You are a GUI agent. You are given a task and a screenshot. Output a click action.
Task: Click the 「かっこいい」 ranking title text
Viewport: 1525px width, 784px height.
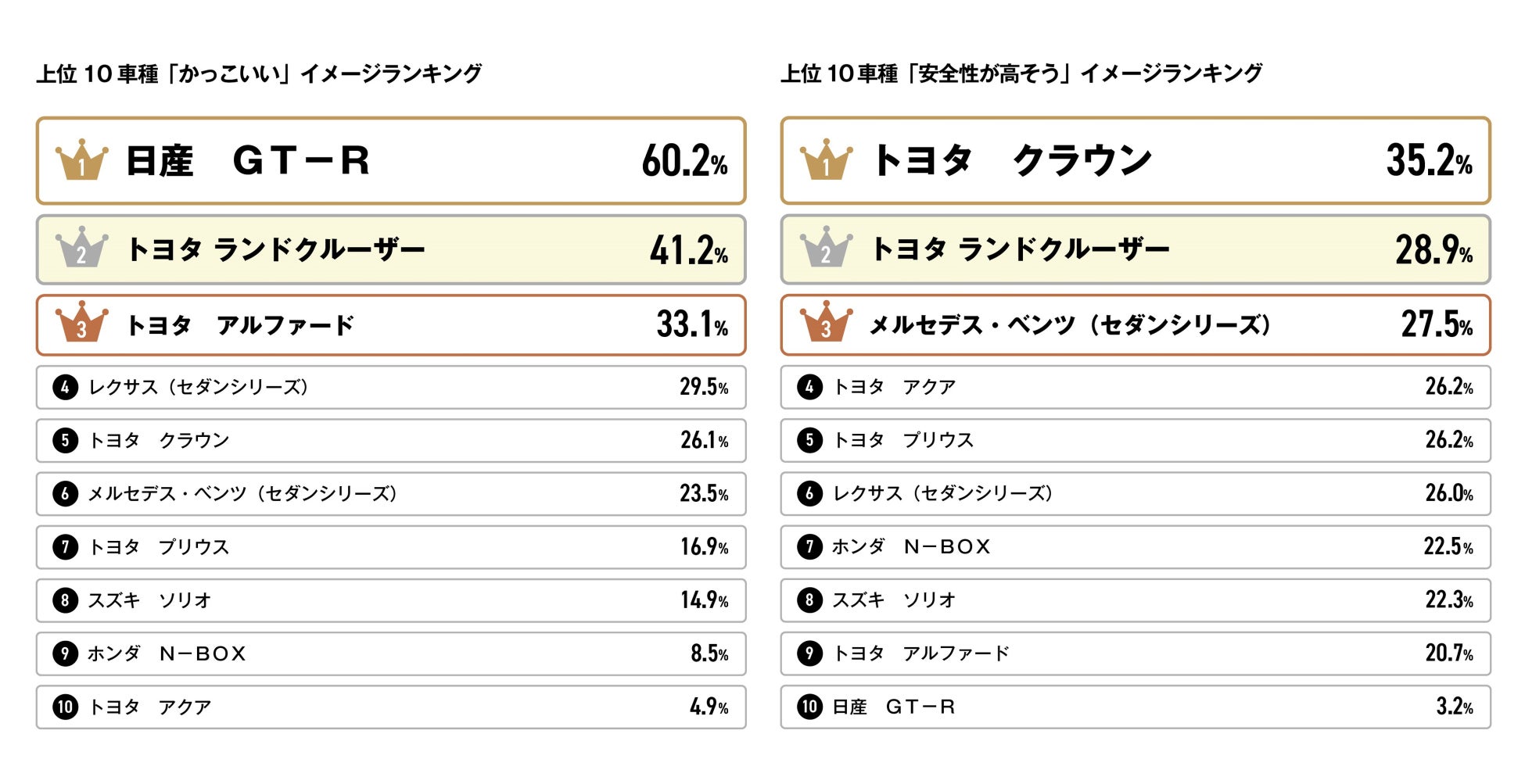[259, 73]
